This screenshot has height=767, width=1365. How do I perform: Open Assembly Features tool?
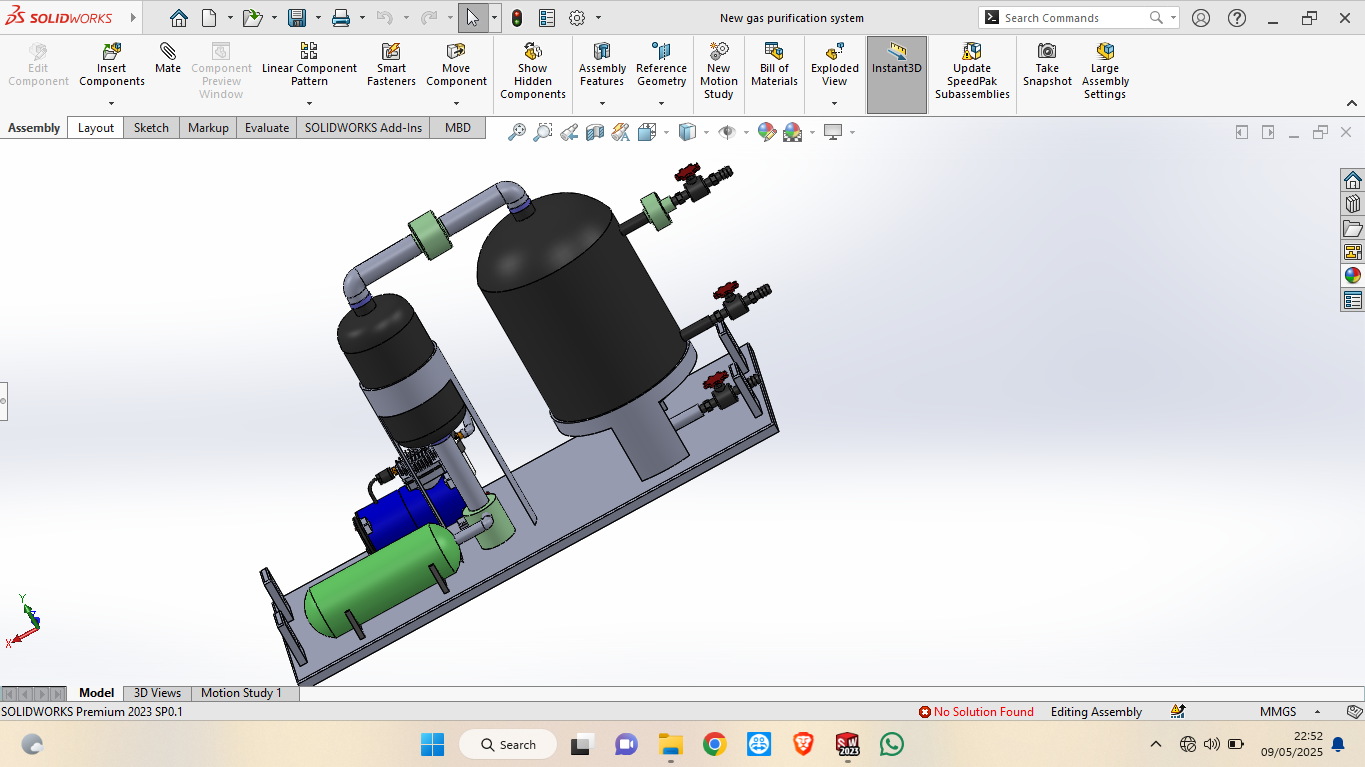click(x=602, y=65)
